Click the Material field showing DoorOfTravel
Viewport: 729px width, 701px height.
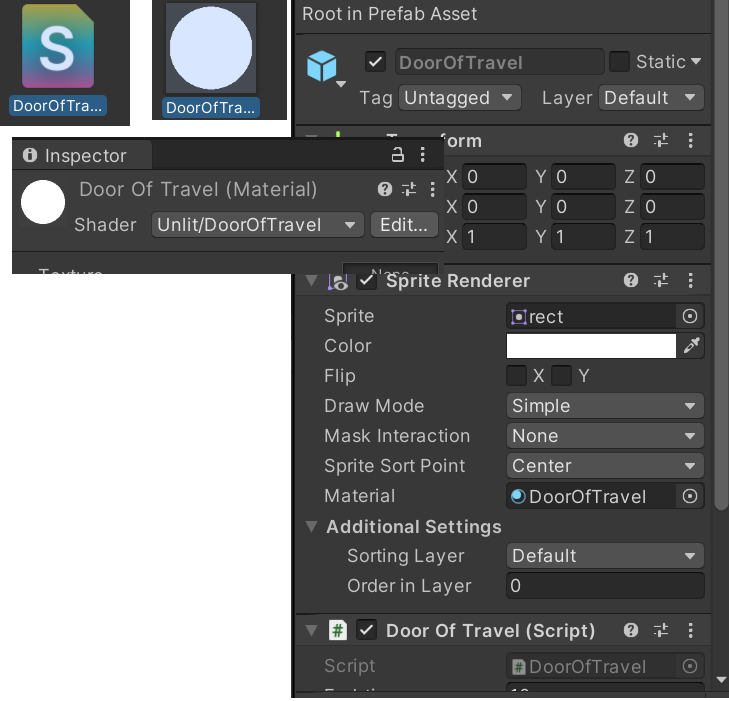pos(591,497)
